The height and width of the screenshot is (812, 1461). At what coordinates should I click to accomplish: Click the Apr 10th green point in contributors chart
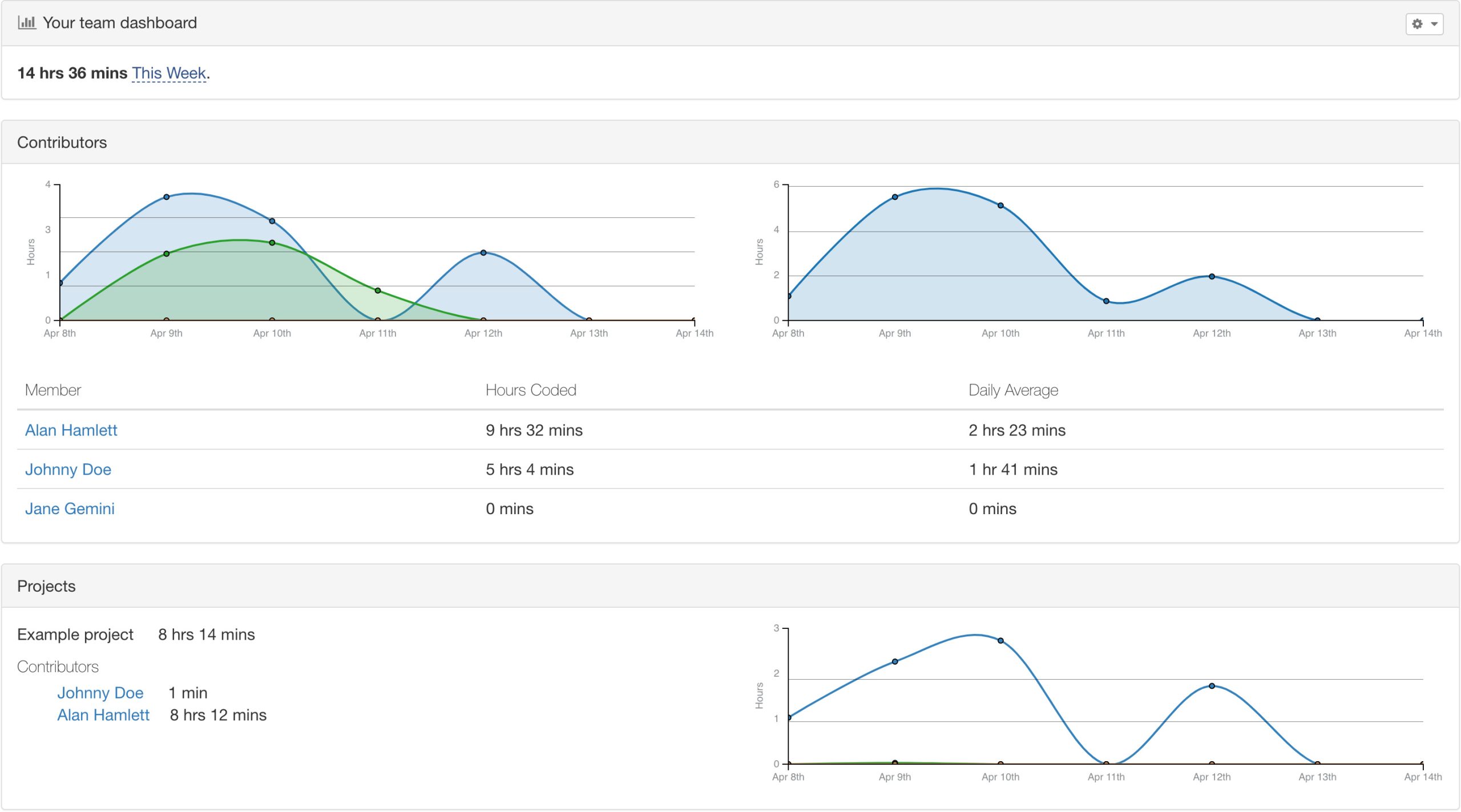click(272, 243)
